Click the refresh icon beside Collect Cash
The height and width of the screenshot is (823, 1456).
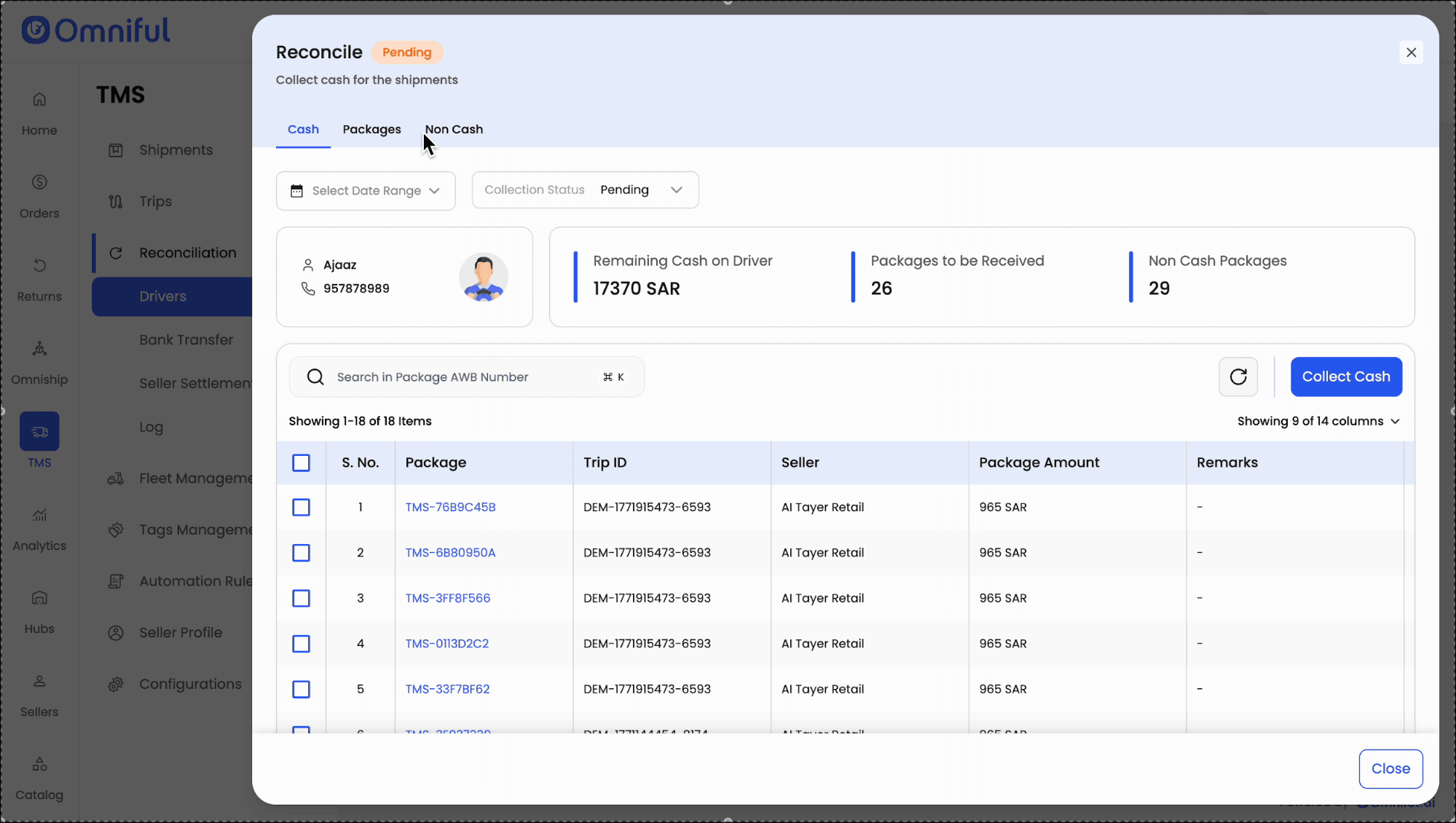pyautogui.click(x=1237, y=377)
